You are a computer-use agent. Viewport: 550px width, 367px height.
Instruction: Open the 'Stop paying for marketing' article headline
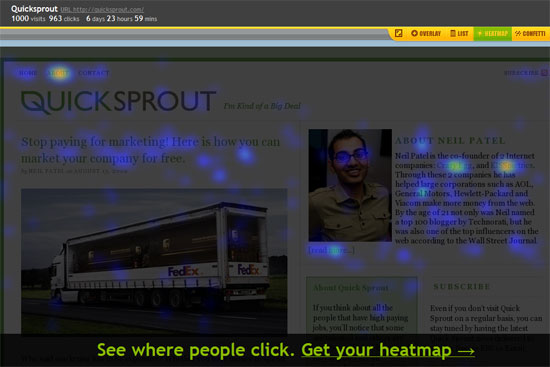click(x=150, y=150)
